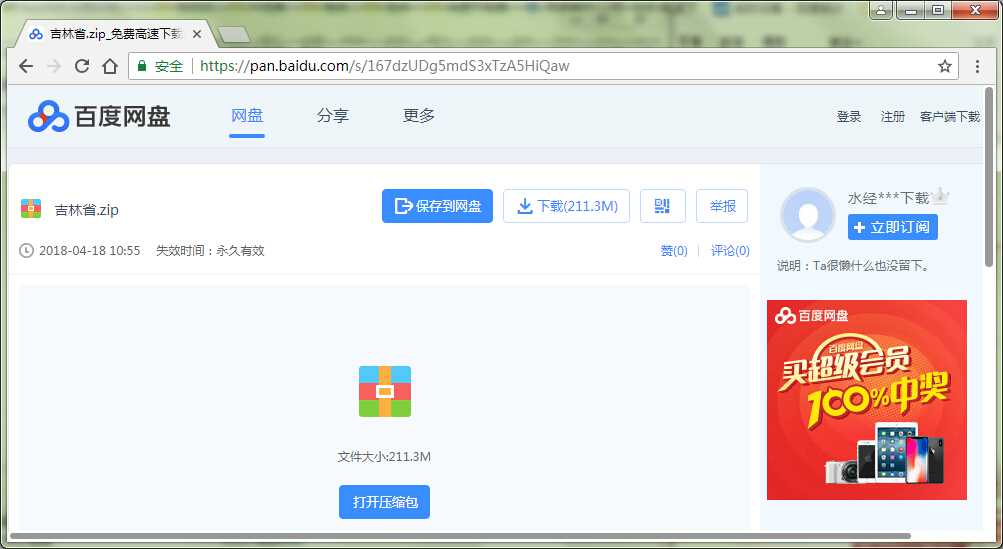The image size is (1003, 549).
Task: Click the green secure padlock icon
Action: [142, 66]
